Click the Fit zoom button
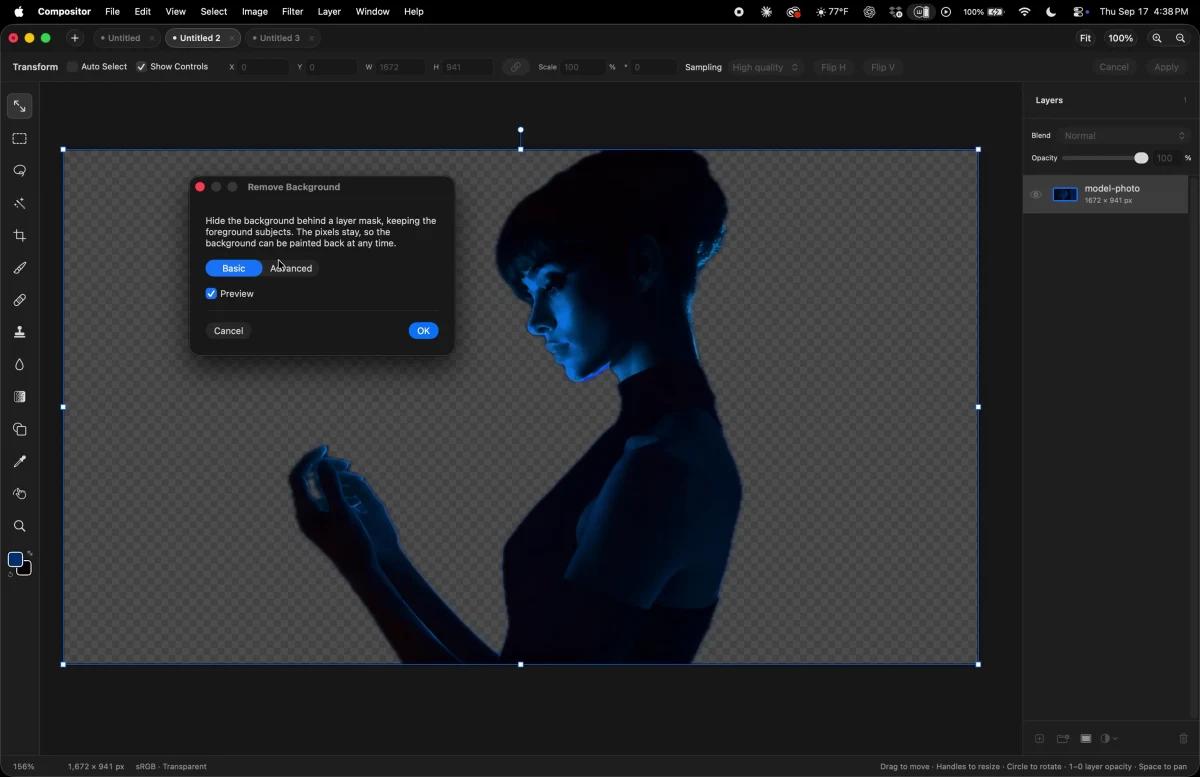 tap(1085, 38)
